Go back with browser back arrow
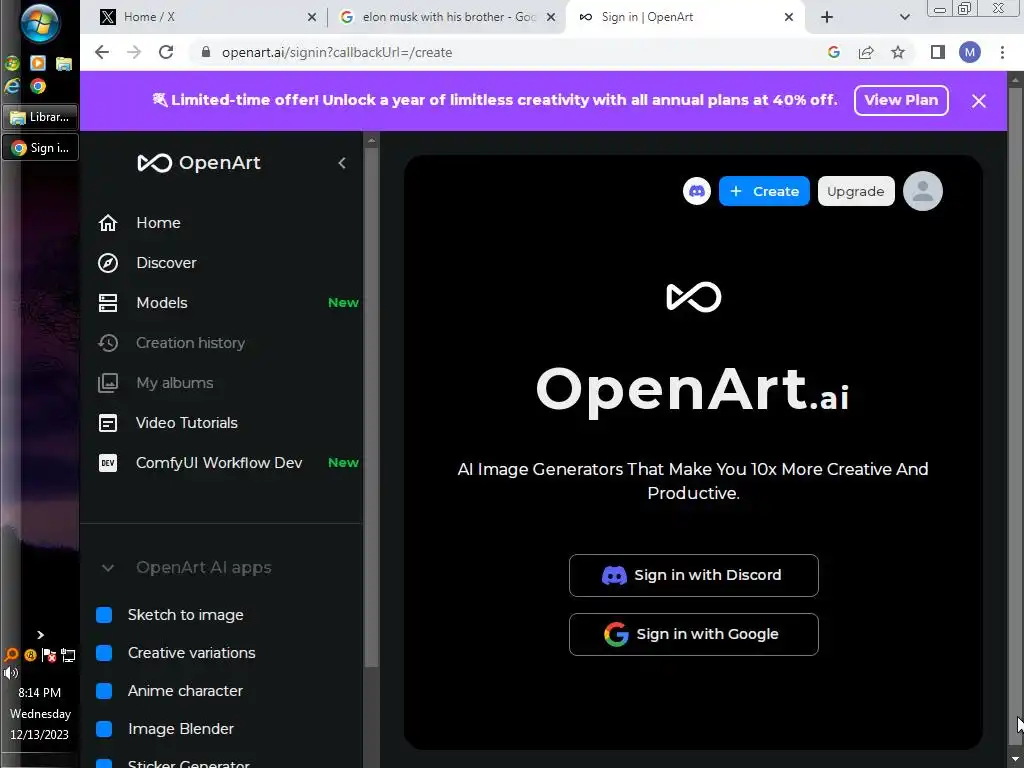Screen dimensions: 1024x768 click(x=102, y=52)
